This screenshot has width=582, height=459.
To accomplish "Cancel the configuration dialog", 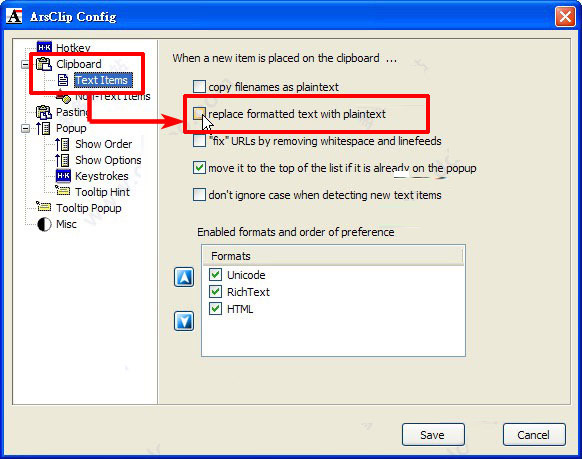I will click(534, 435).
